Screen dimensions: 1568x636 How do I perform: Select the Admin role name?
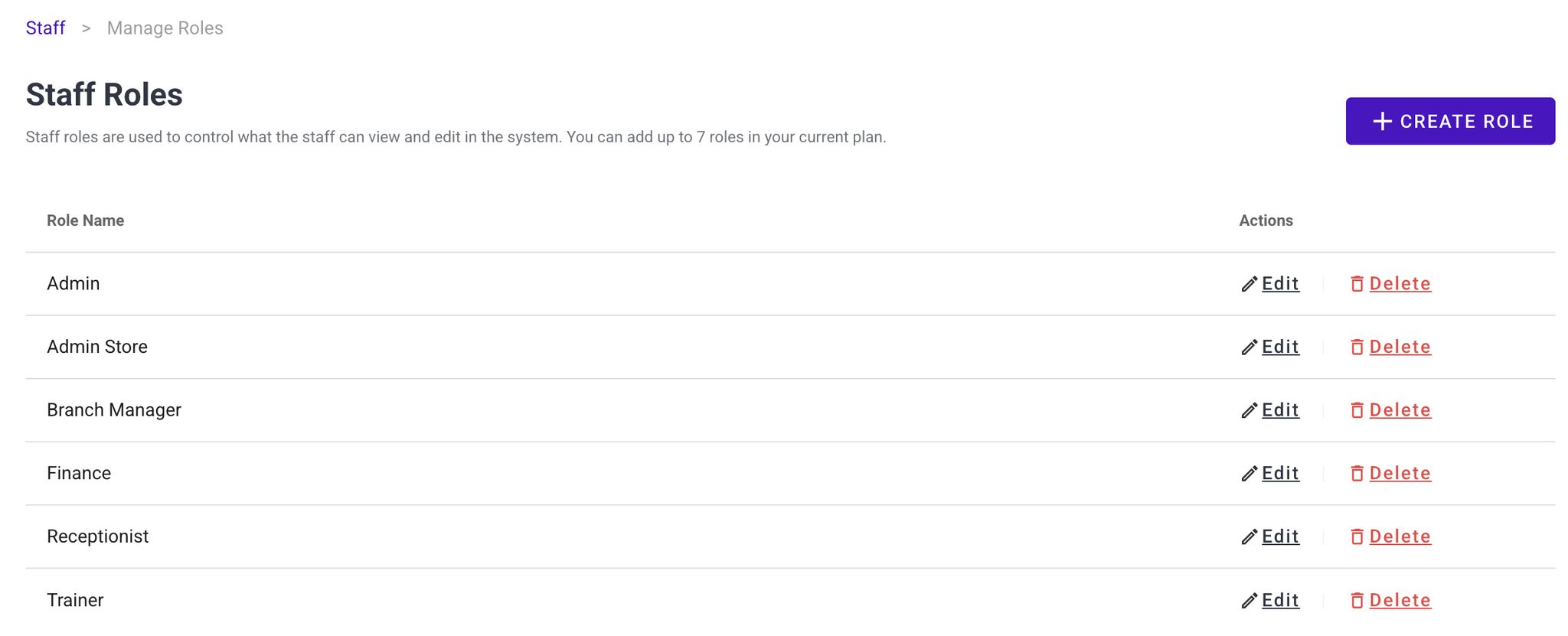click(x=73, y=284)
